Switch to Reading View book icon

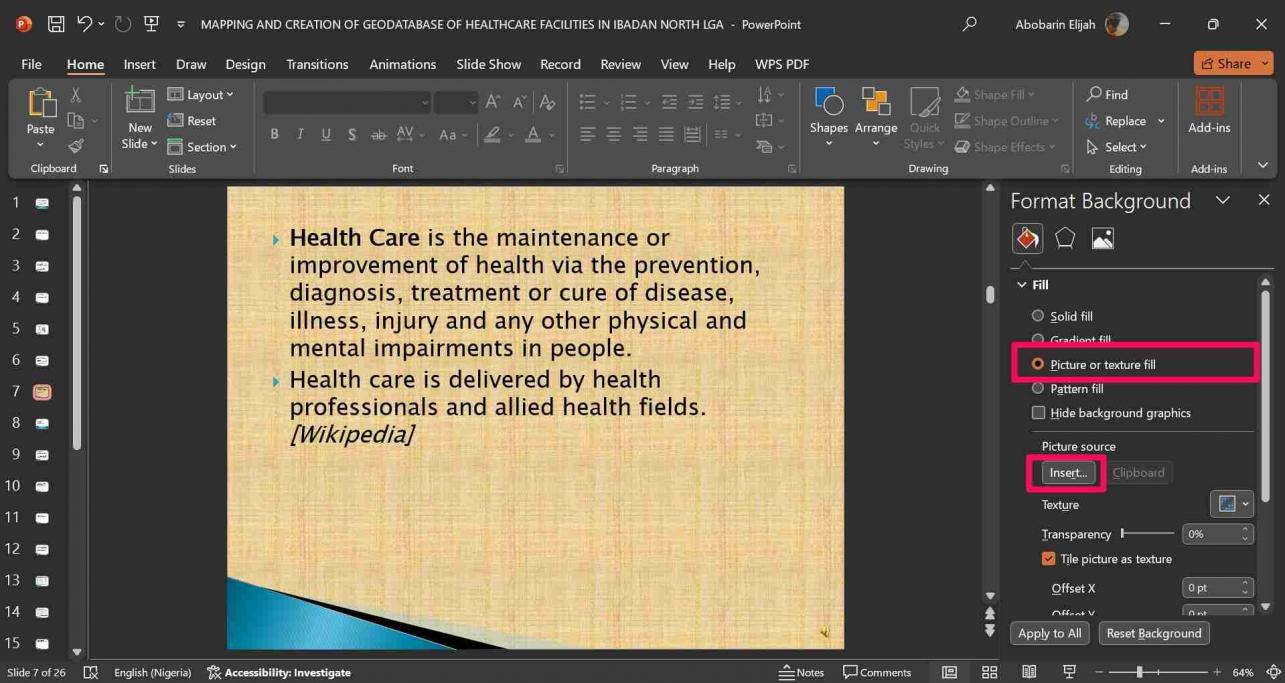pyautogui.click(x=1029, y=672)
